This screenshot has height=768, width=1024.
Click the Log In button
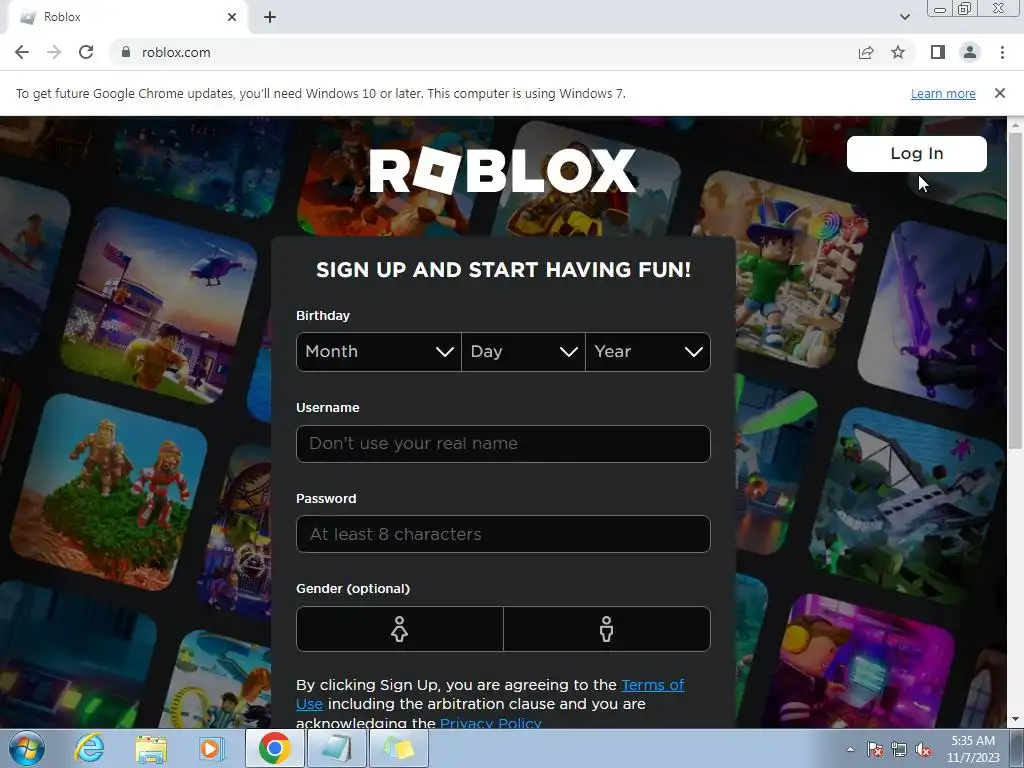[x=916, y=154]
